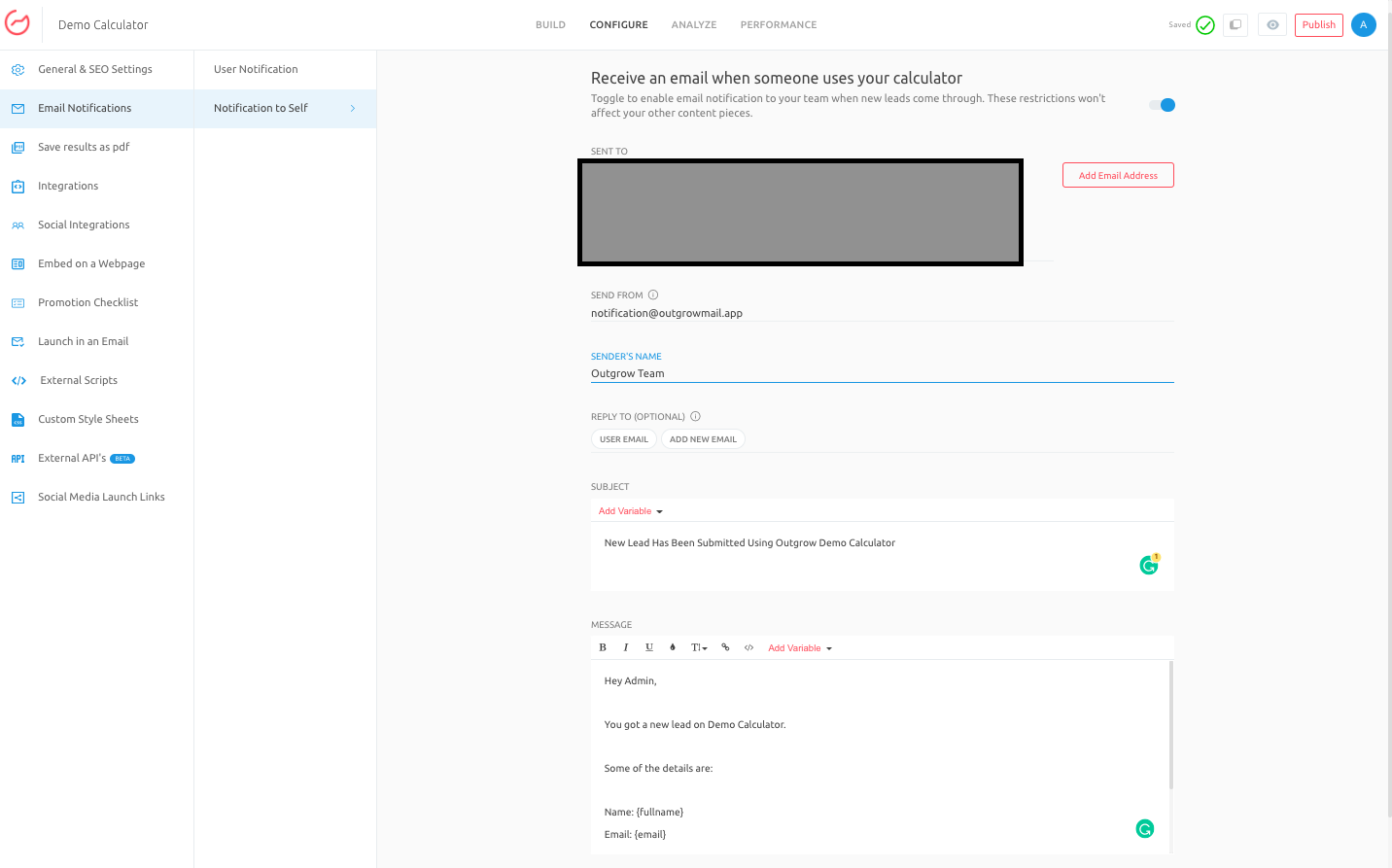Image resolution: width=1392 pixels, height=868 pixels.
Task: Switch to ANALYZE tab
Action: pyautogui.click(x=694, y=25)
